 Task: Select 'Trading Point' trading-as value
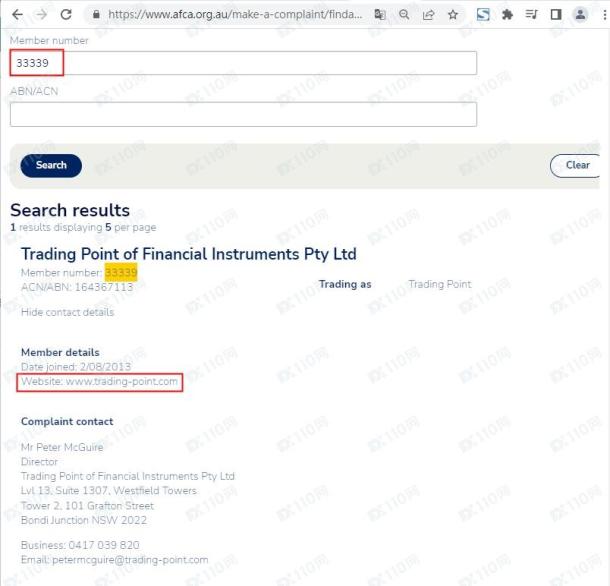coord(440,284)
